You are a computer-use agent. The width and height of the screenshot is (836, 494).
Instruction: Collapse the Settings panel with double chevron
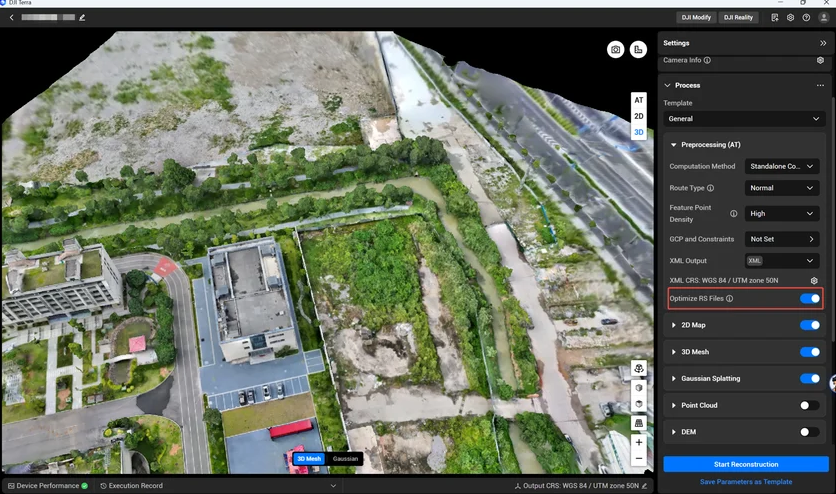(x=823, y=43)
